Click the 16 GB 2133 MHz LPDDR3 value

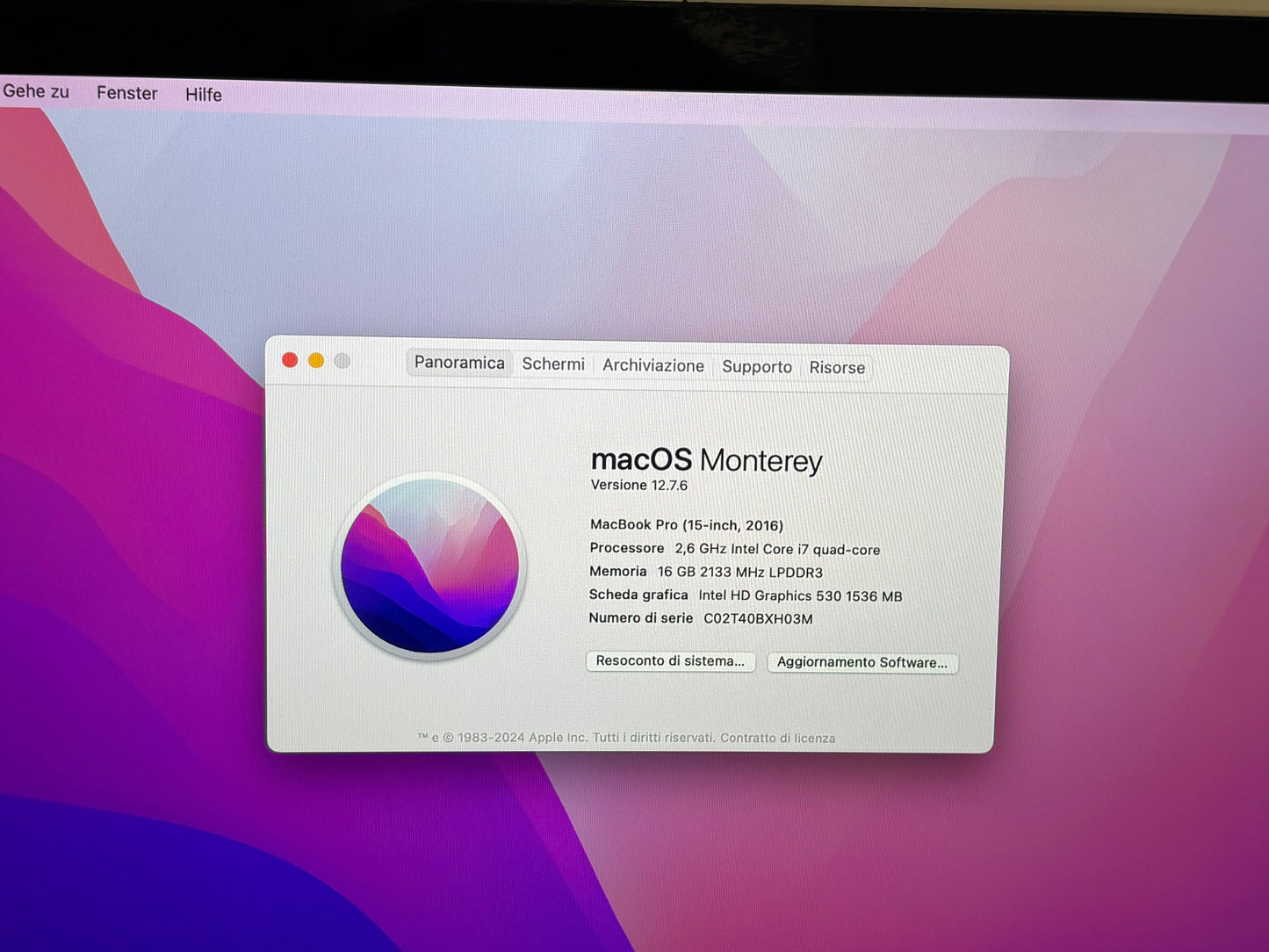(x=740, y=572)
